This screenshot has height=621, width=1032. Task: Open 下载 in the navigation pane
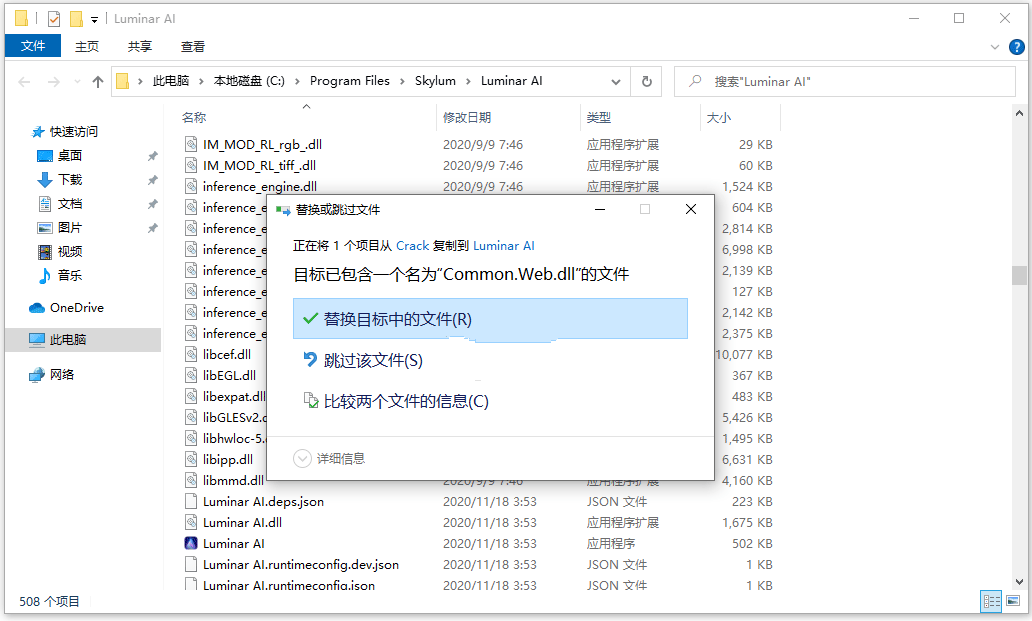click(x=70, y=180)
